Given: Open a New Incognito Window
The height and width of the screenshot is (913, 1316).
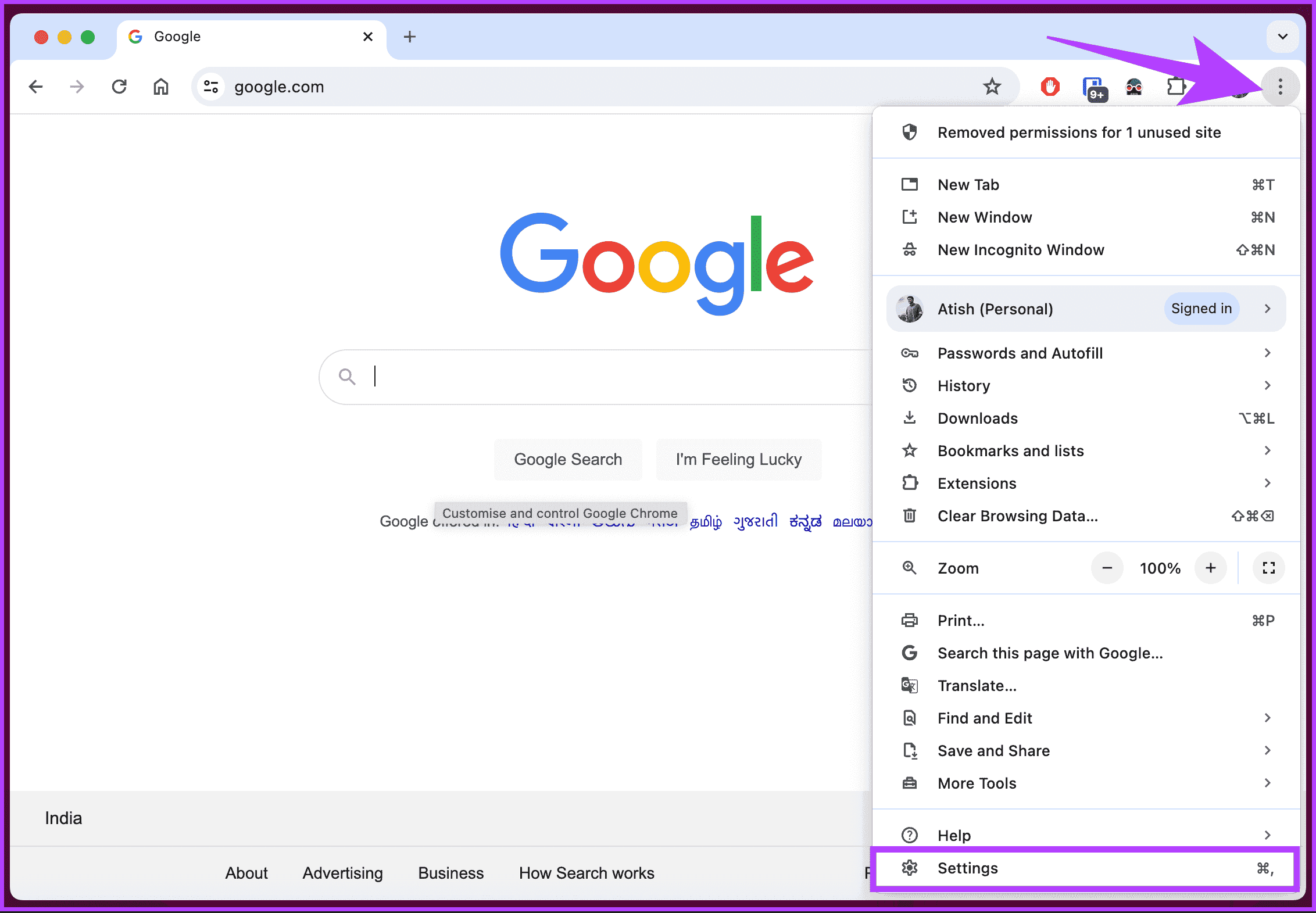Looking at the screenshot, I should tap(1086, 250).
